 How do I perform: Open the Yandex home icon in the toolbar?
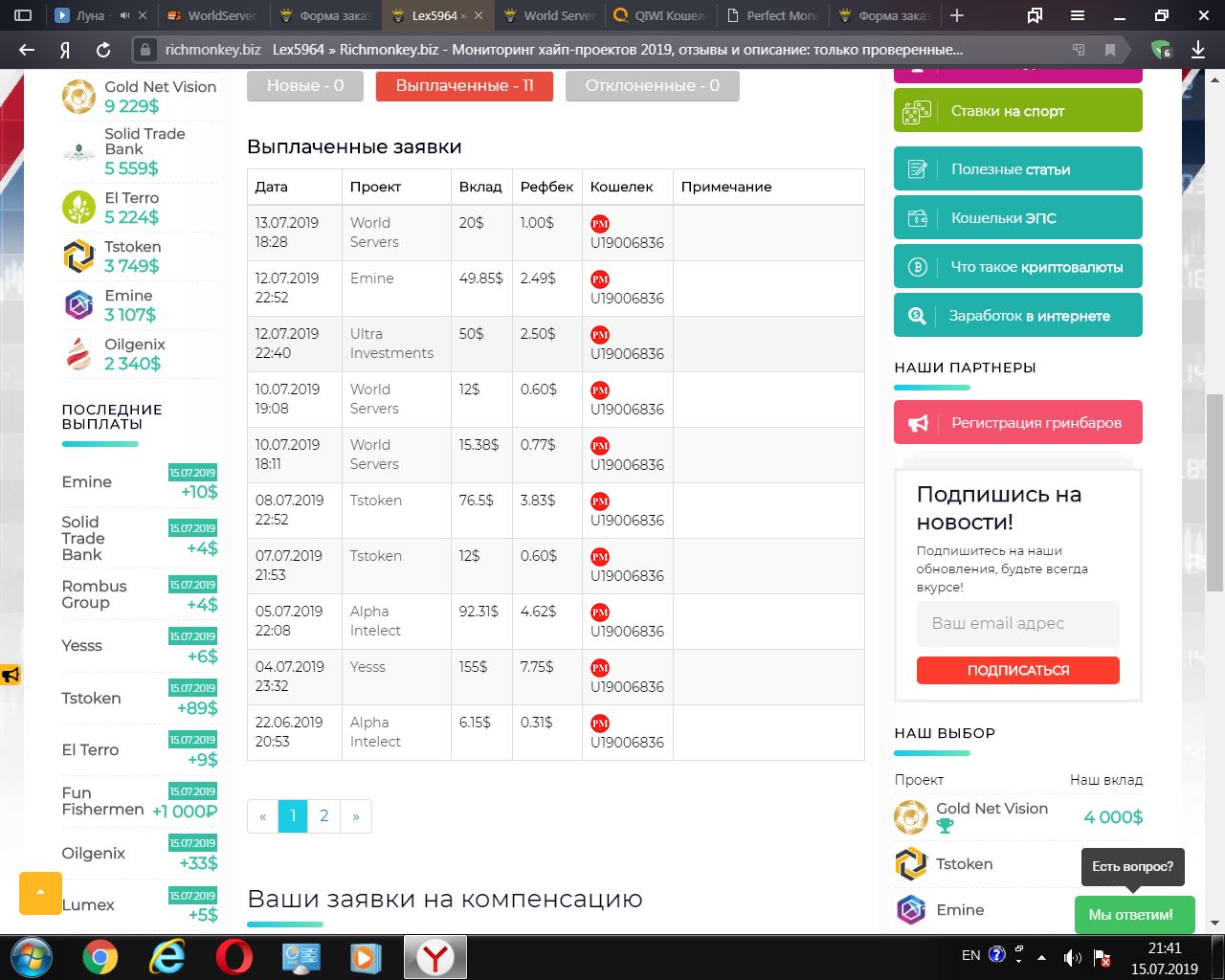click(65, 50)
